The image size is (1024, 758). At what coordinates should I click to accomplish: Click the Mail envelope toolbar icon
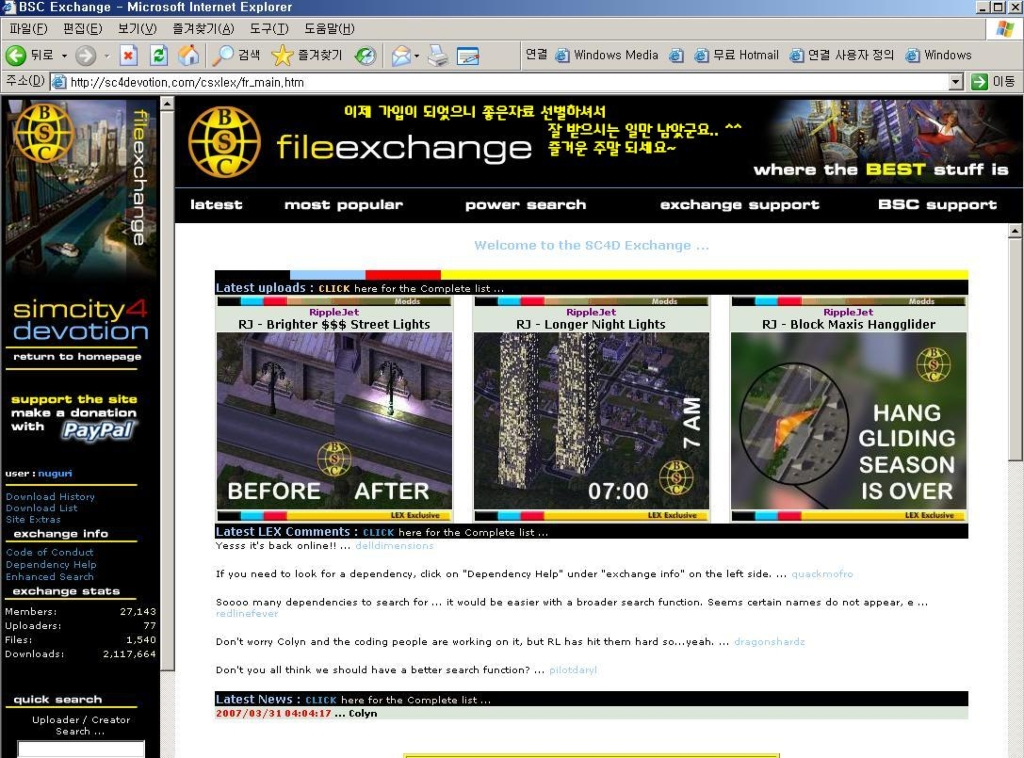400,55
